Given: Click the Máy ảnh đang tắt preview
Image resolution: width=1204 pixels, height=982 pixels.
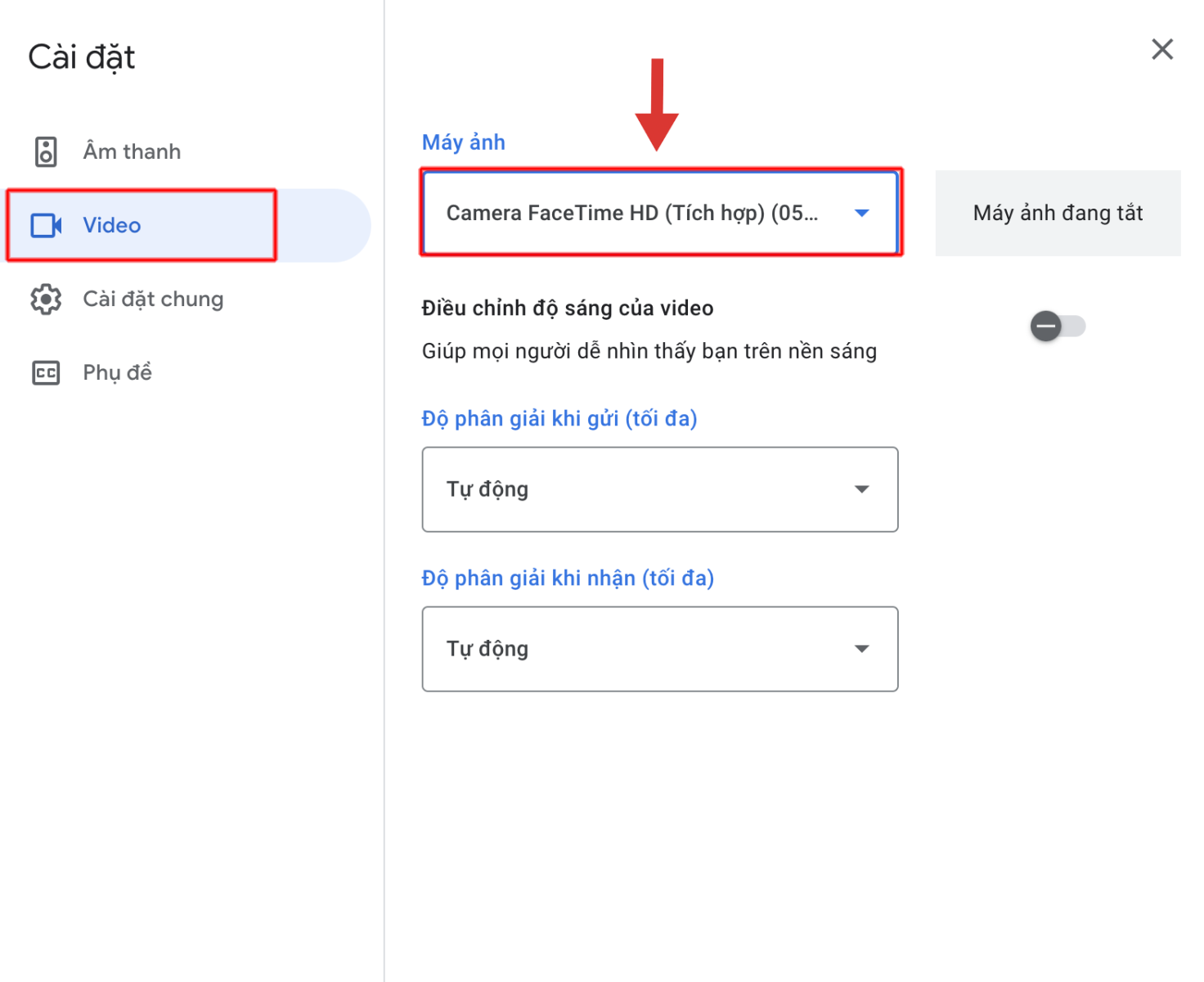Looking at the screenshot, I should coord(1058,213).
